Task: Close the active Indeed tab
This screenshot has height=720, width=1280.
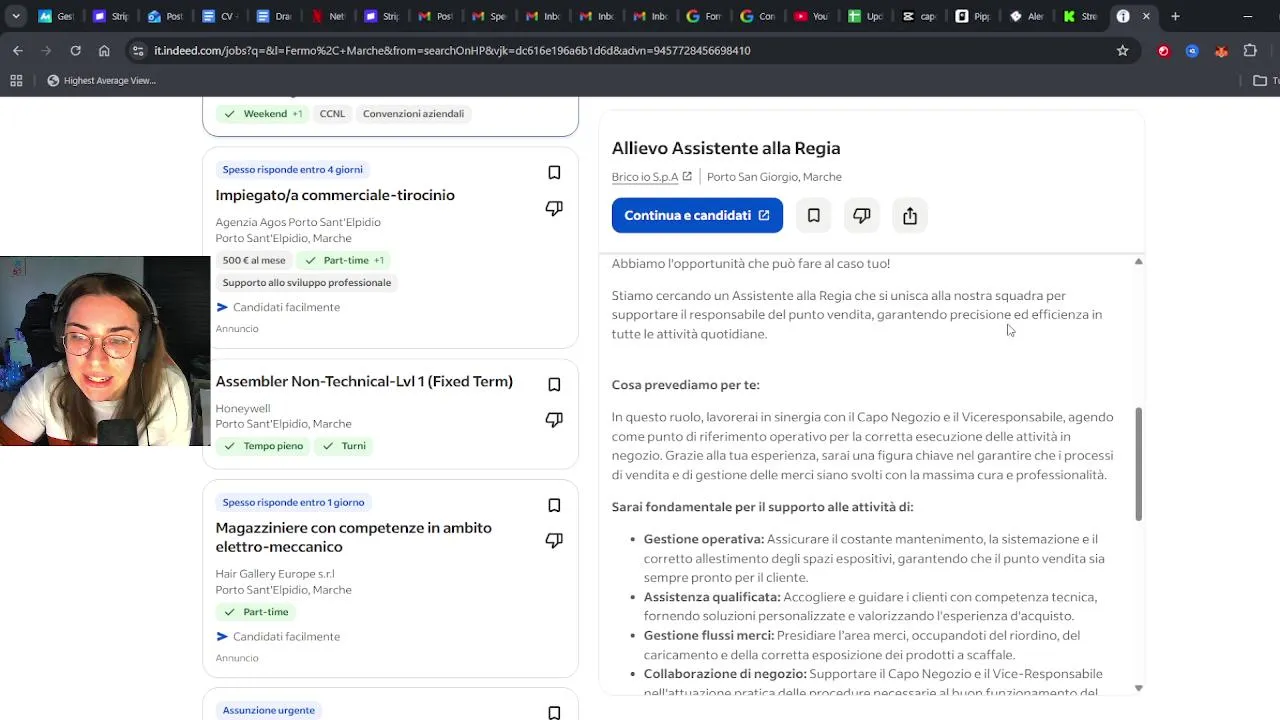Action: click(x=1146, y=16)
